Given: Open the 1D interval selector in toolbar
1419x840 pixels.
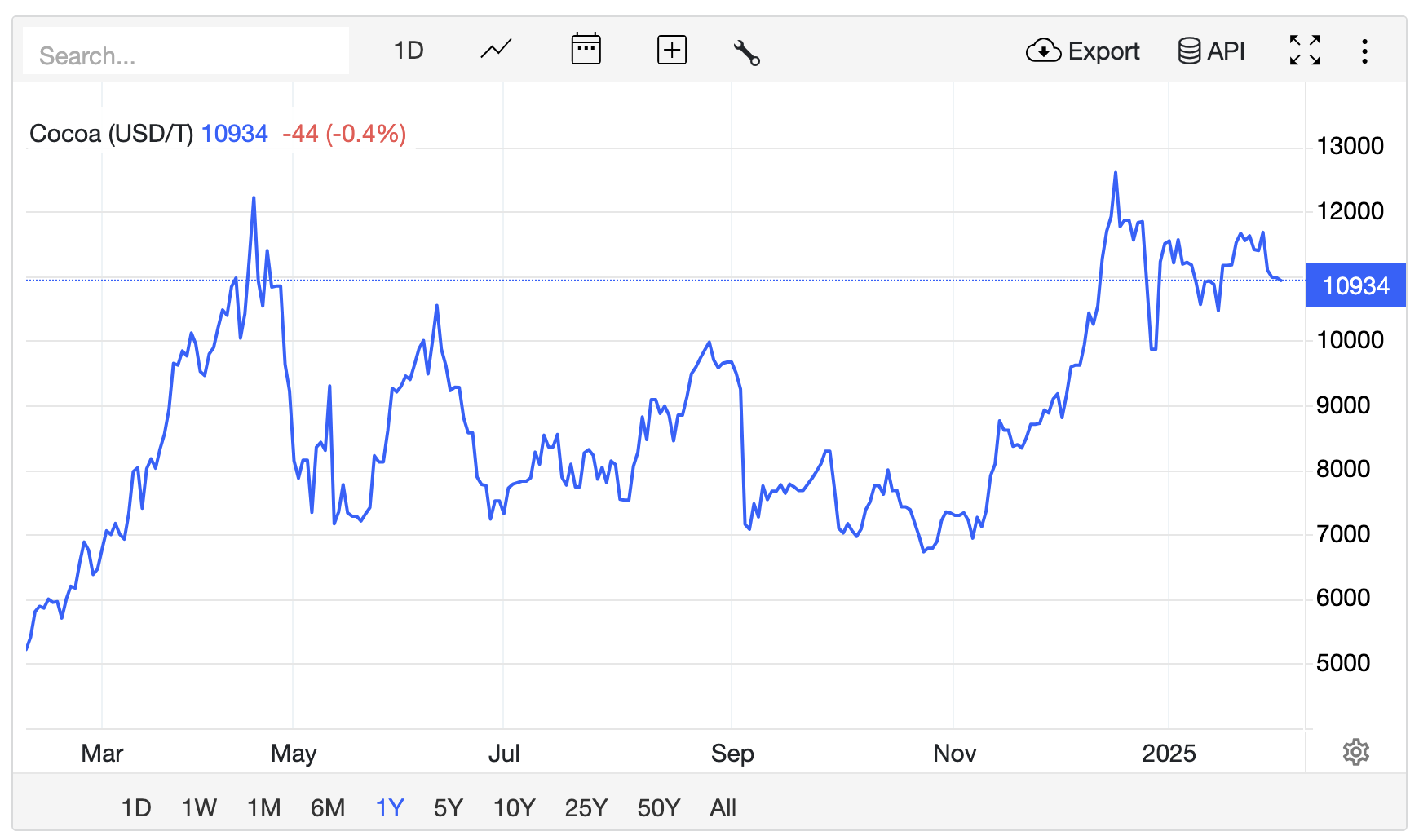Looking at the screenshot, I should (409, 51).
